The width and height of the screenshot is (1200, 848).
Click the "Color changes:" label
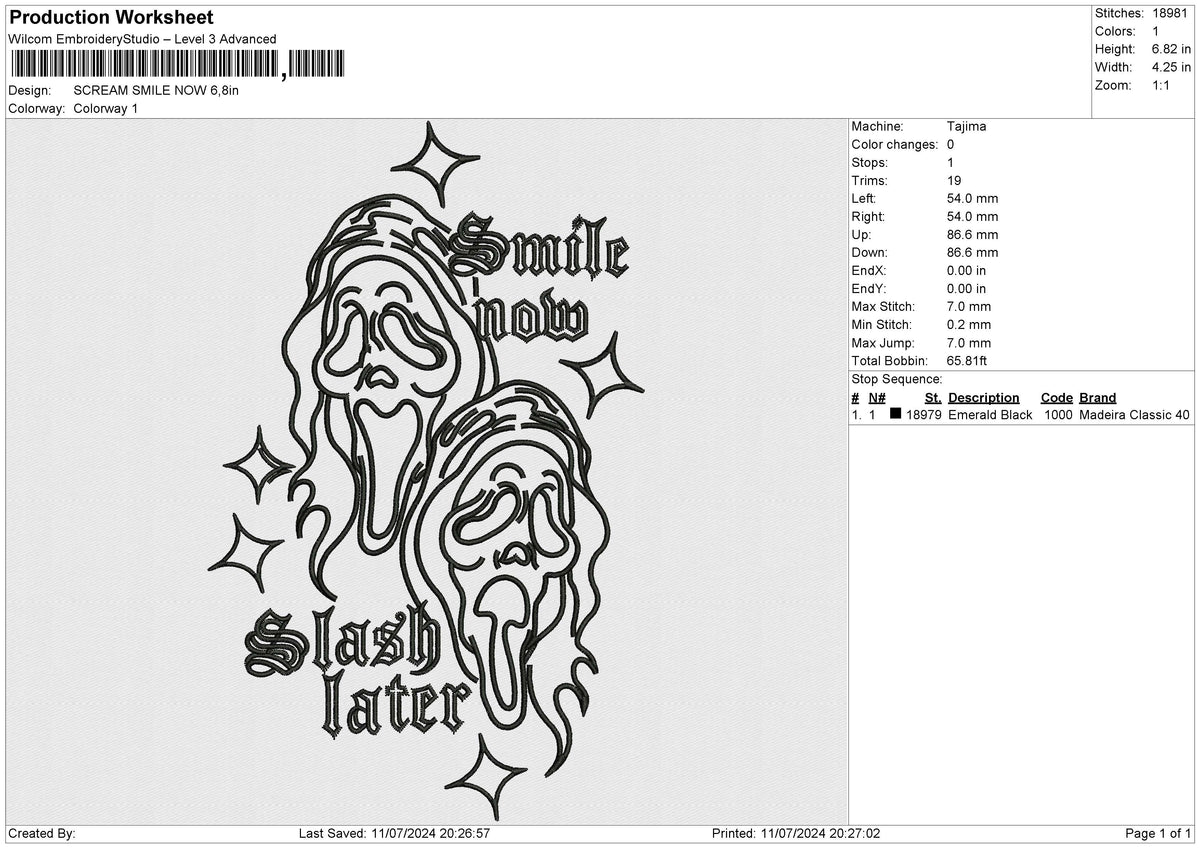[895, 144]
